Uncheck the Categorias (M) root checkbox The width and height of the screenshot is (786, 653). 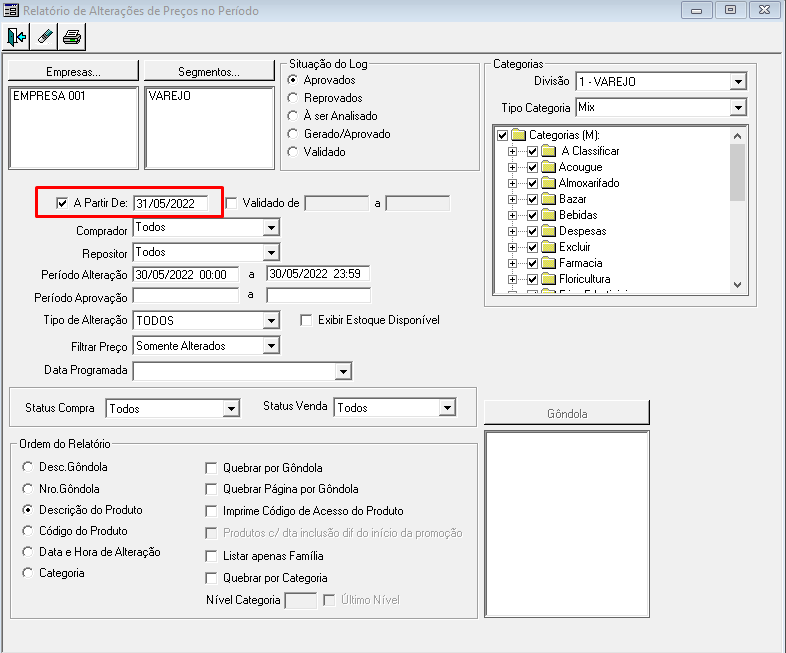point(502,135)
